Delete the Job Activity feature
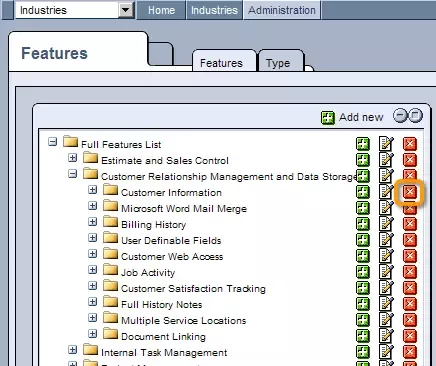 click(x=410, y=272)
